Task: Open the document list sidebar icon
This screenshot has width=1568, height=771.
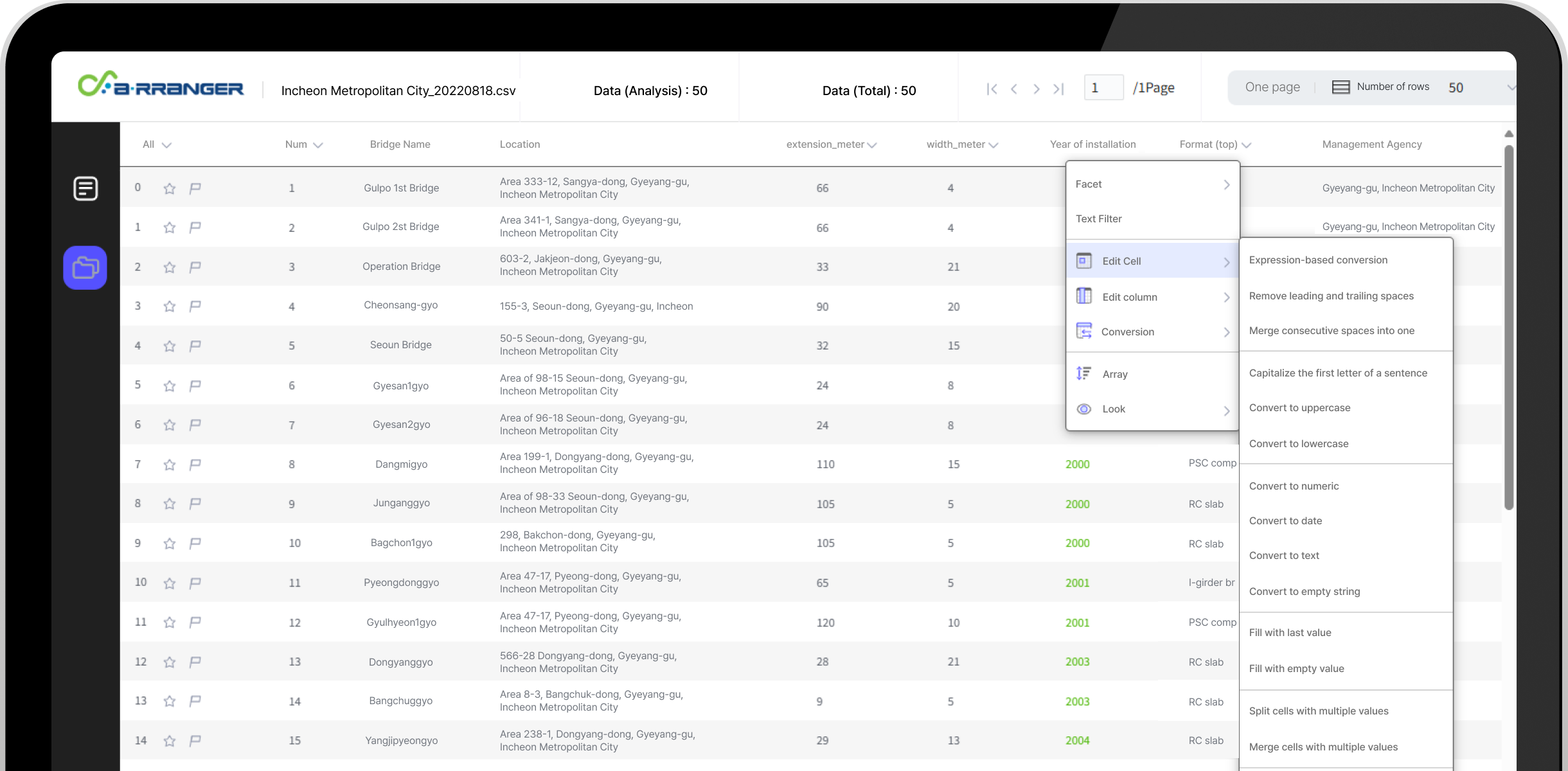Action: point(85,188)
